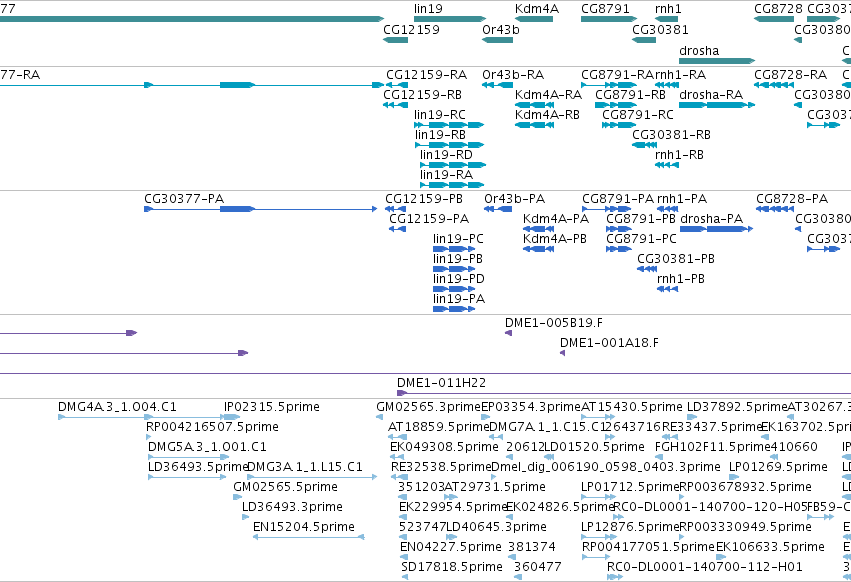The width and height of the screenshot is (851, 582).
Task: Select the CG12159 gene arrow
Action: click(395, 40)
